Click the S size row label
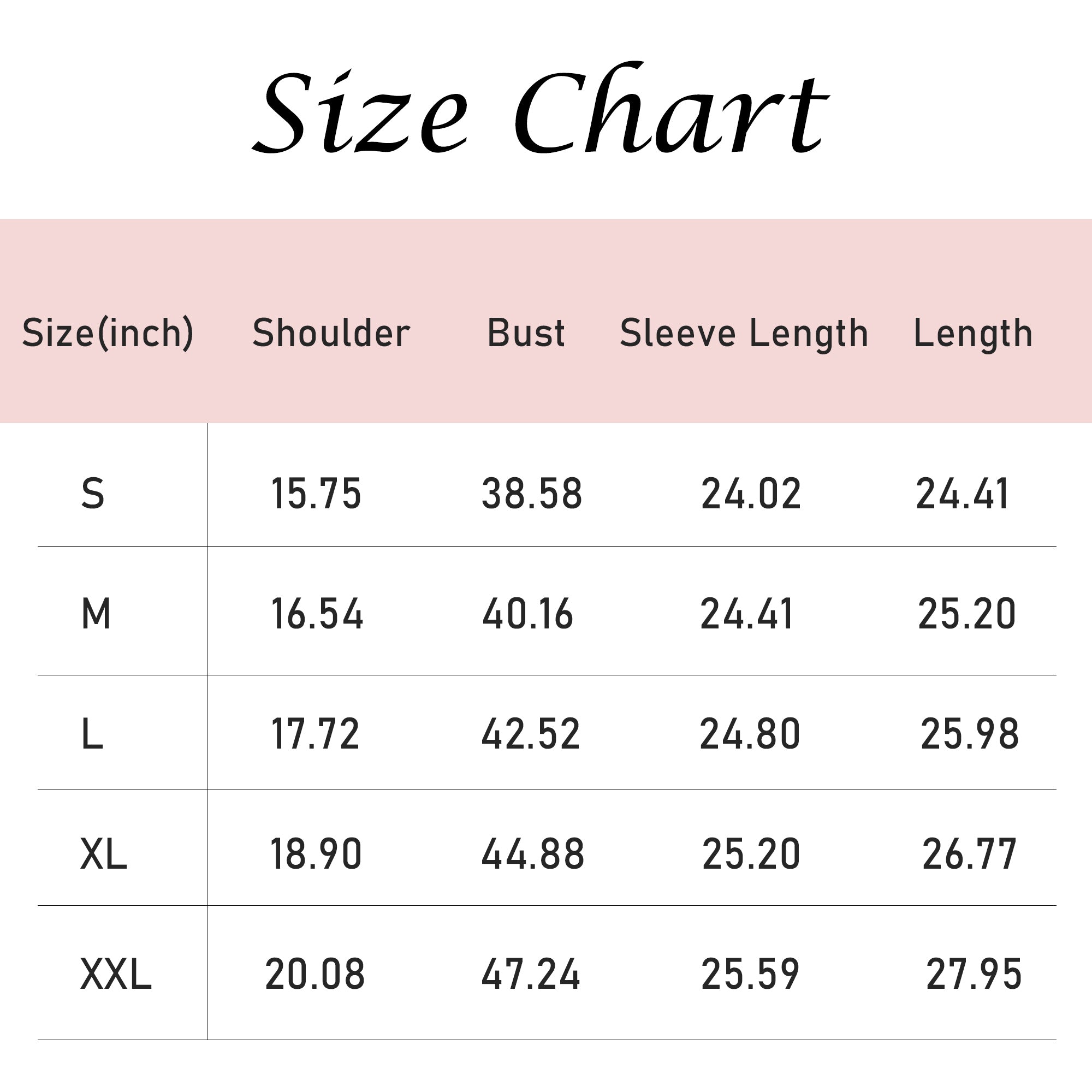 tap(93, 494)
